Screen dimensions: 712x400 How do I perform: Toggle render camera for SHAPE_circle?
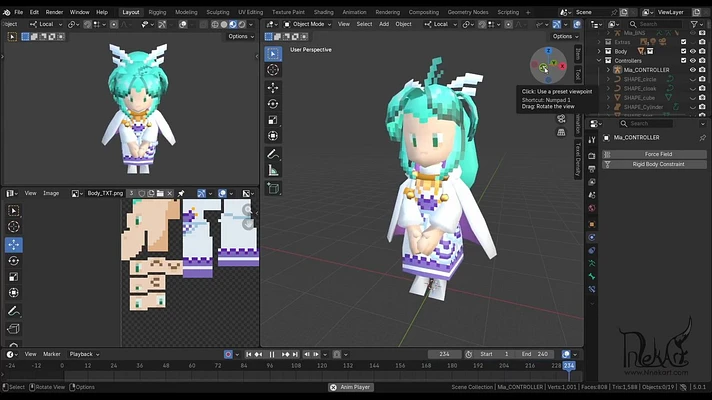[702, 79]
